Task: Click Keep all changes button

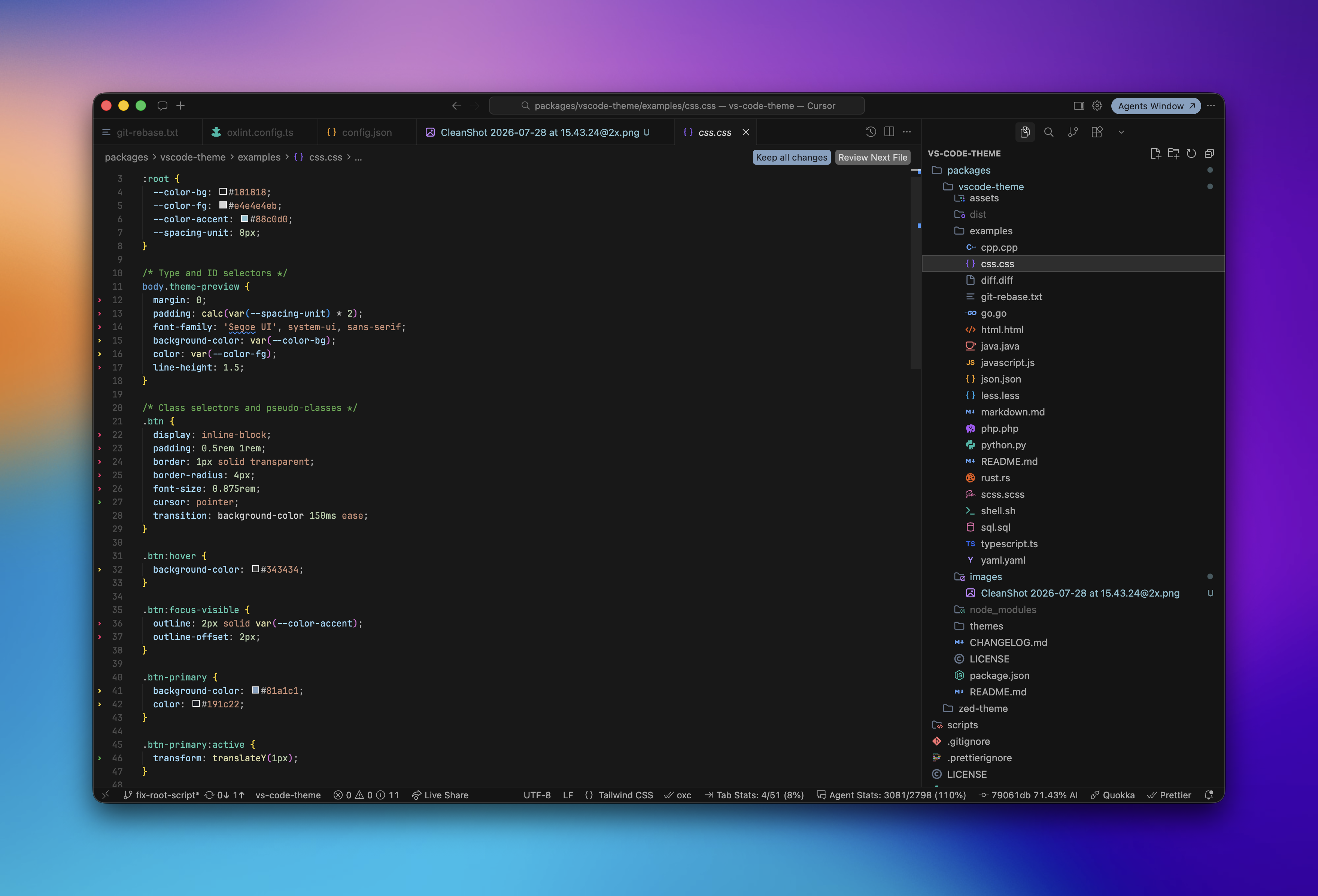Action: click(791, 158)
